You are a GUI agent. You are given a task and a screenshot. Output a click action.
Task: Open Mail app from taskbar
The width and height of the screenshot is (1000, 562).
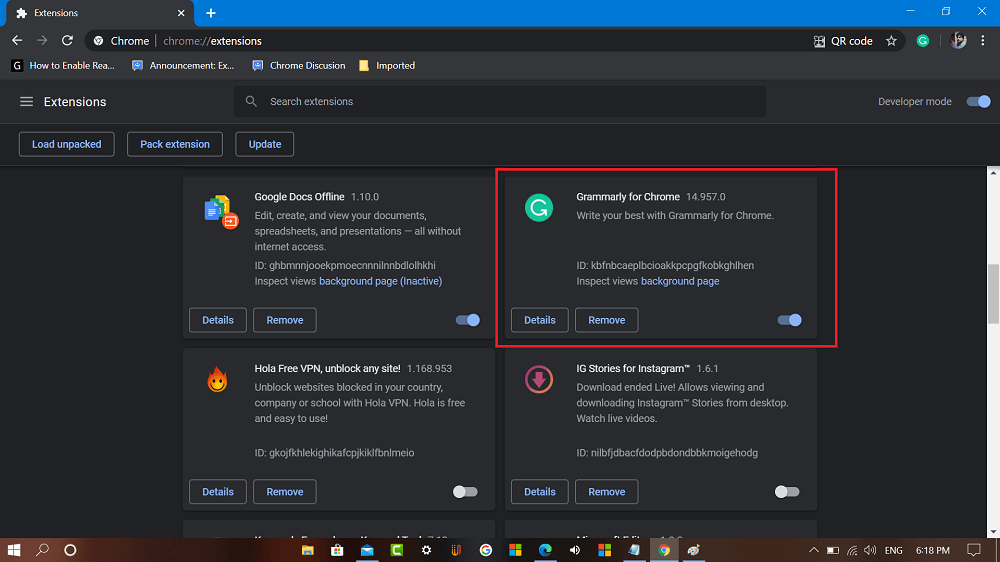[x=367, y=550]
